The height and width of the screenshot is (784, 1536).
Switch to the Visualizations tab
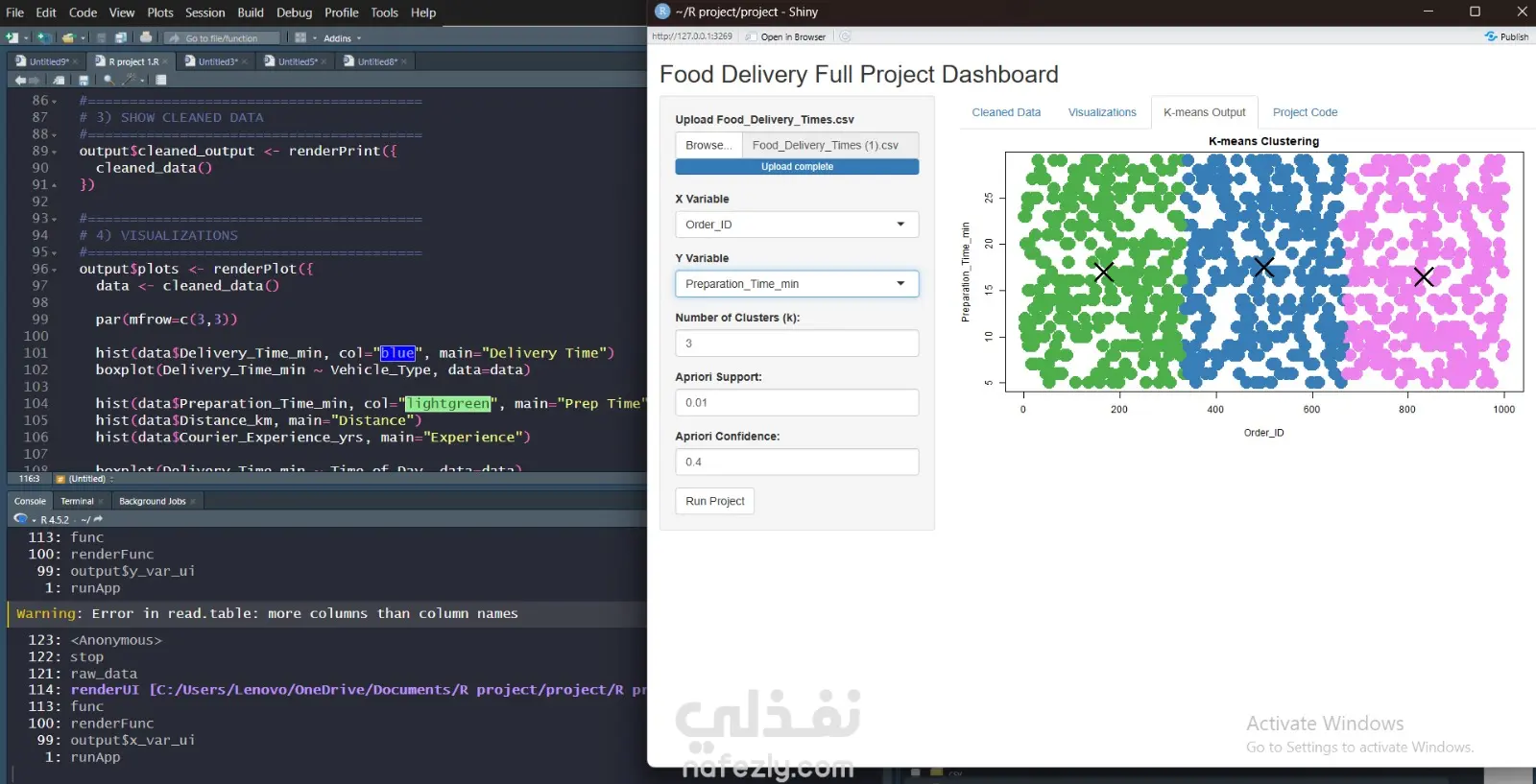click(1101, 112)
